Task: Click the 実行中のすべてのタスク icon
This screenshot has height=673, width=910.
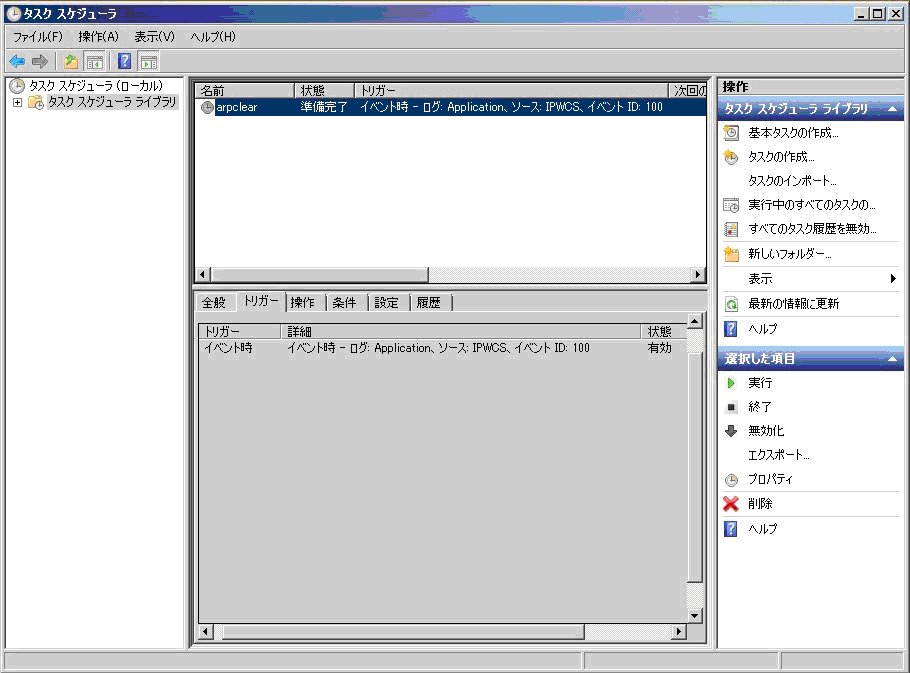Action: [x=731, y=205]
